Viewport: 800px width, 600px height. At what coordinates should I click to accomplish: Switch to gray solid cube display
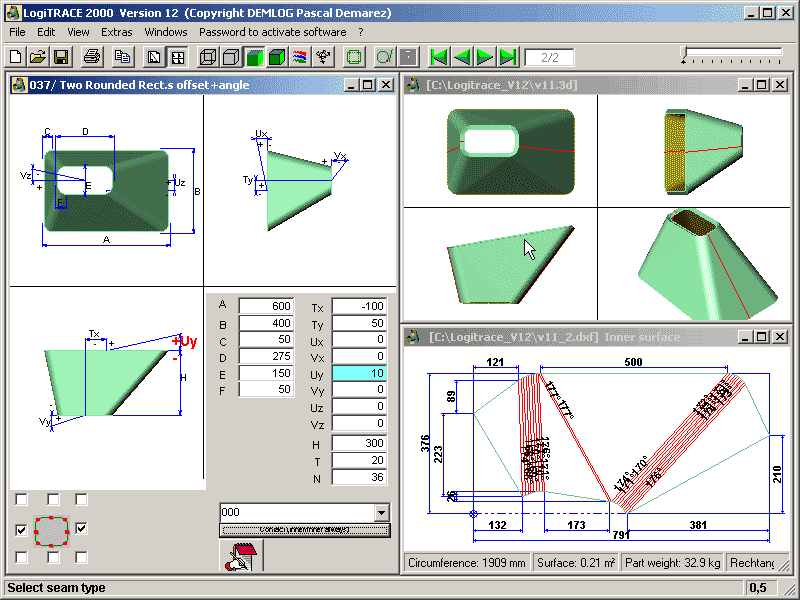coord(231,57)
